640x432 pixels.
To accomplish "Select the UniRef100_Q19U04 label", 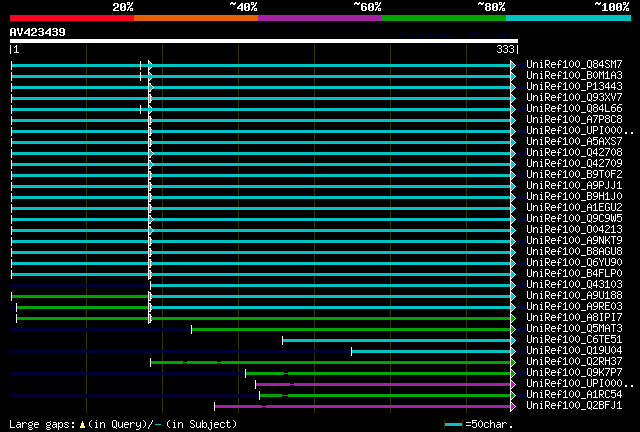I will coord(574,351).
